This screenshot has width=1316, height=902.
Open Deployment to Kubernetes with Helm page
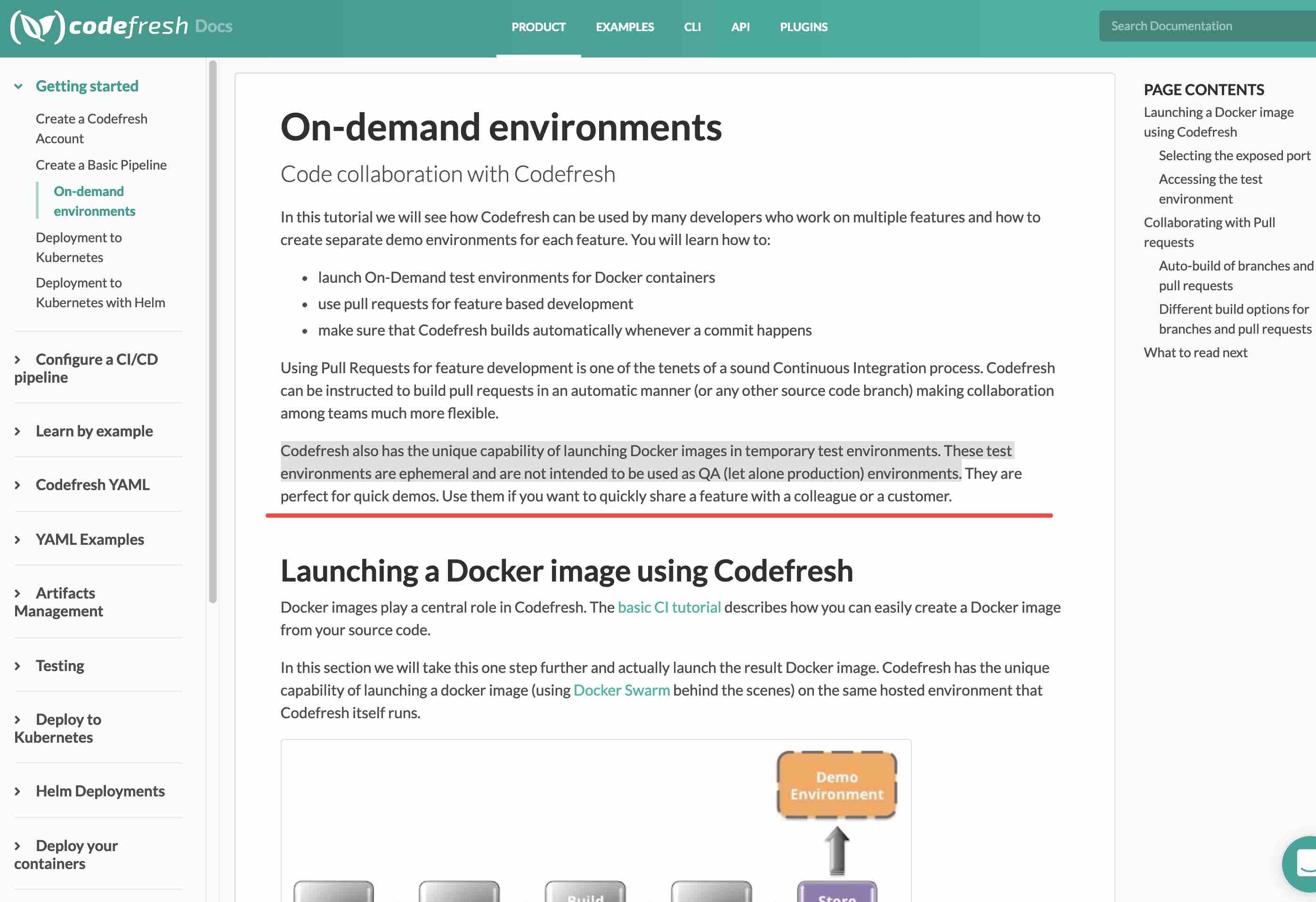click(x=100, y=292)
